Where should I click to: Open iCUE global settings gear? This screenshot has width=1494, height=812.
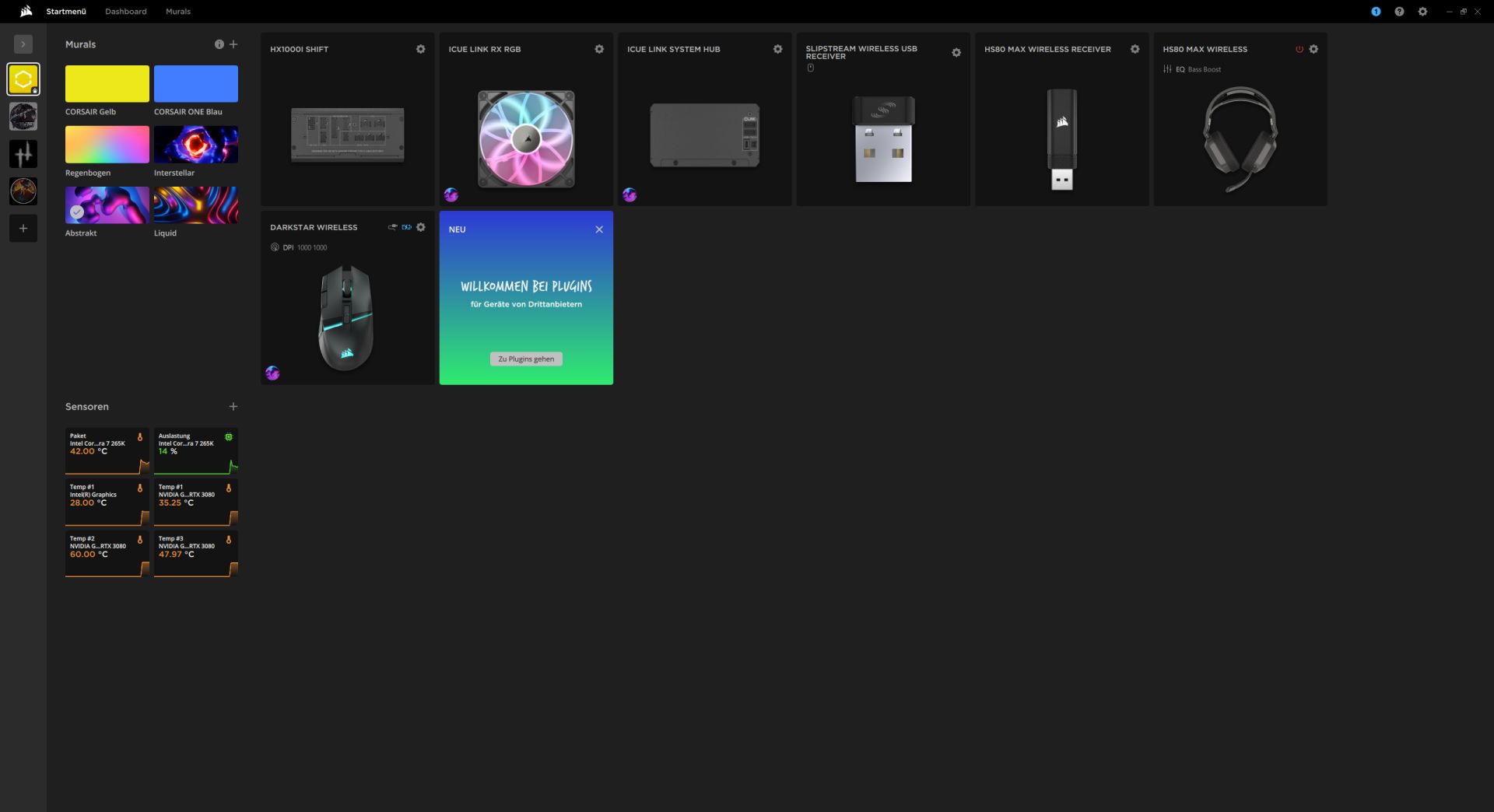[x=1422, y=12]
